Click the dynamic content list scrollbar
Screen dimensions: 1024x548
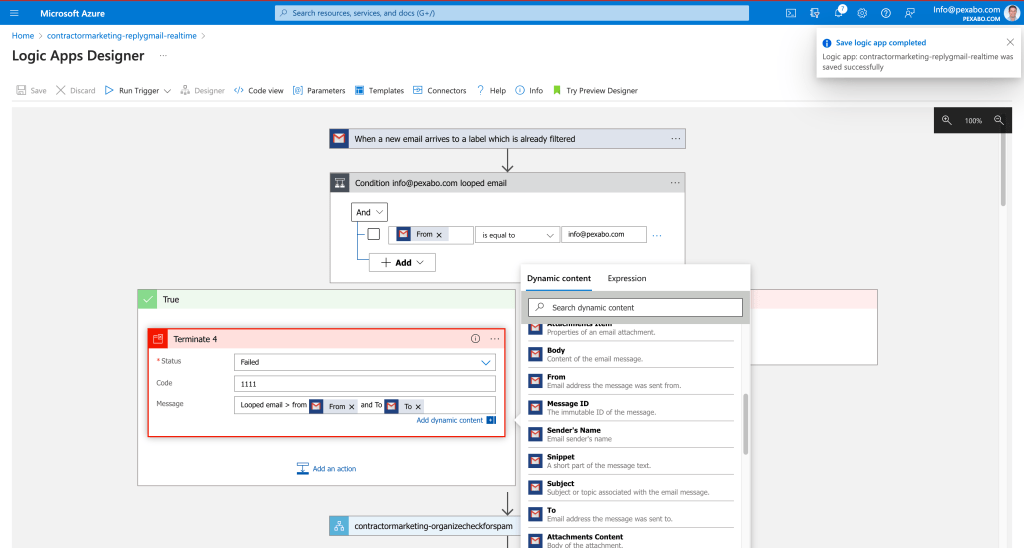click(x=746, y=424)
